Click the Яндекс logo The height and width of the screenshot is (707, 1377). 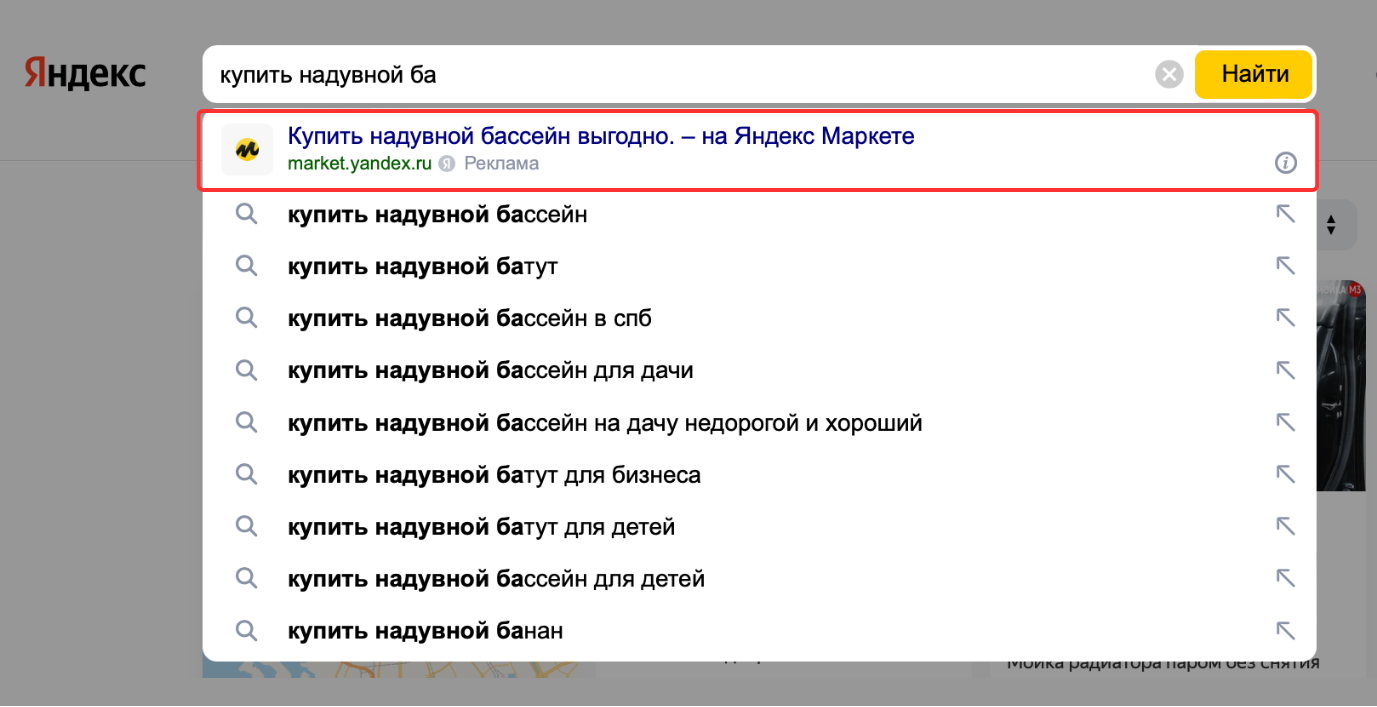84,72
